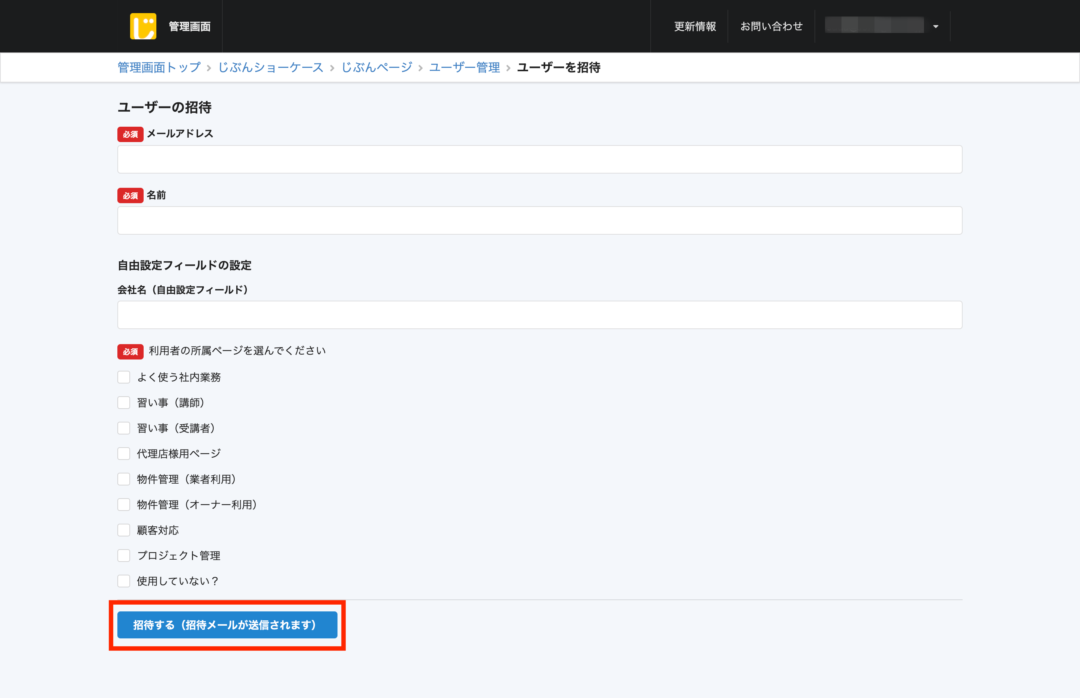Open the お問い合わせ menu item
This screenshot has height=698, width=1080.
point(771,27)
